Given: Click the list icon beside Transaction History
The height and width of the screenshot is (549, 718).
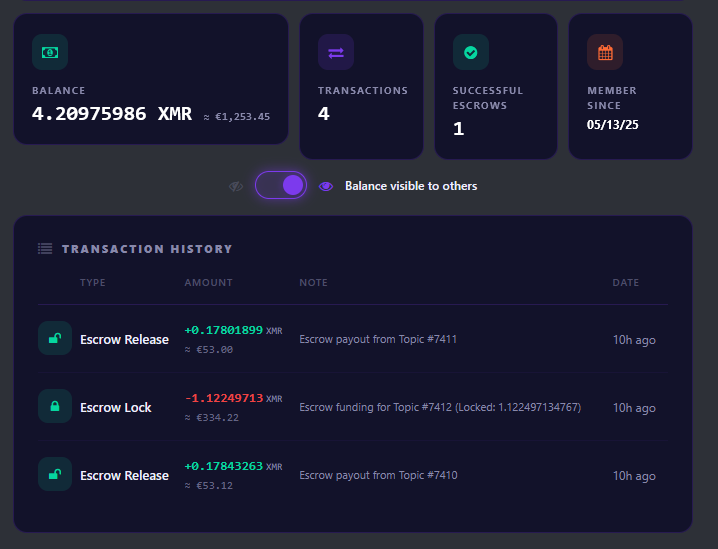Looking at the screenshot, I should (x=45, y=249).
